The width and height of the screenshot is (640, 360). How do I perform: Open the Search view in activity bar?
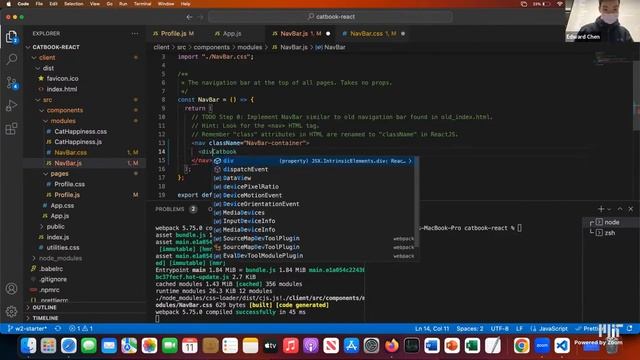[x=11, y=59]
